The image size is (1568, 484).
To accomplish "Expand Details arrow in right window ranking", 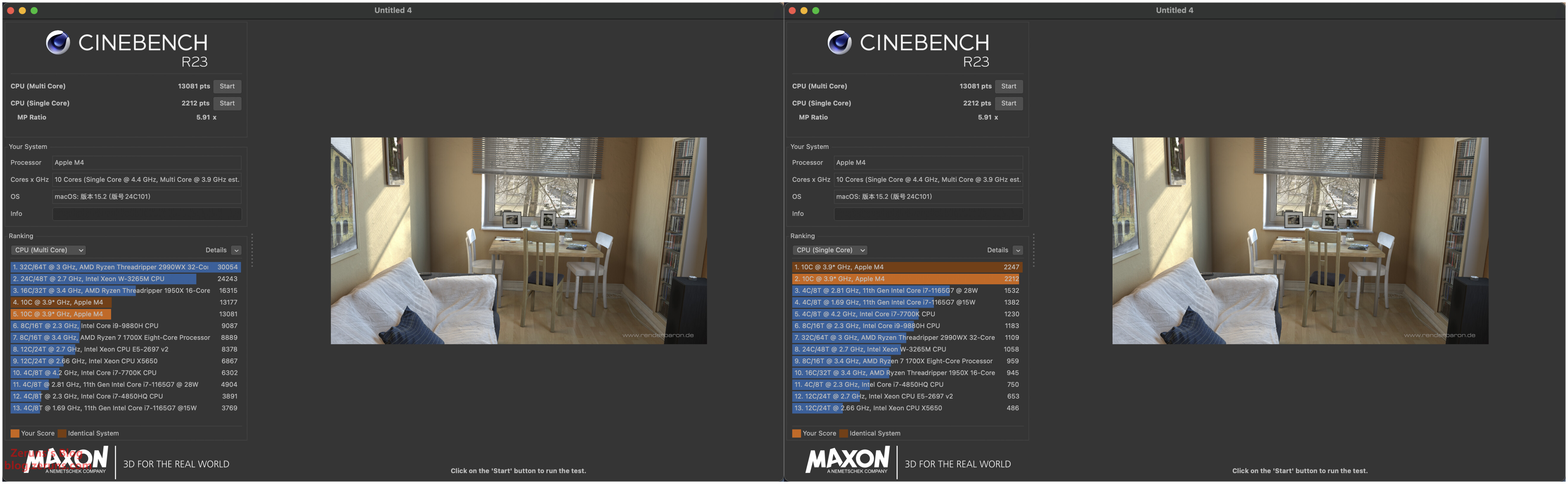I will (1018, 251).
